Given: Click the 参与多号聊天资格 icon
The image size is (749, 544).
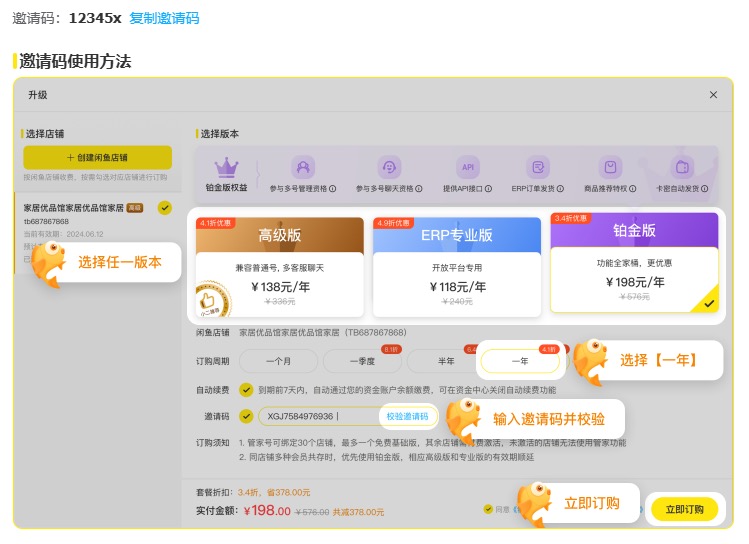Looking at the screenshot, I should coord(389,167).
